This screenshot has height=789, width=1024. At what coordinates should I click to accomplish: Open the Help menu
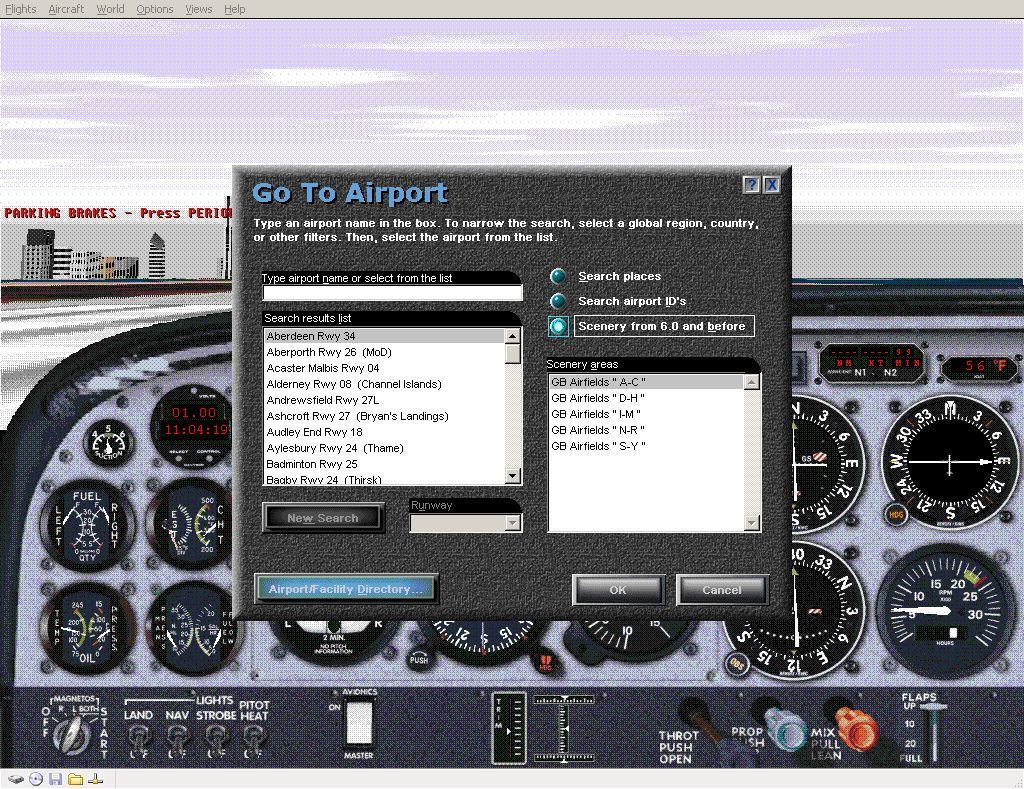(234, 9)
